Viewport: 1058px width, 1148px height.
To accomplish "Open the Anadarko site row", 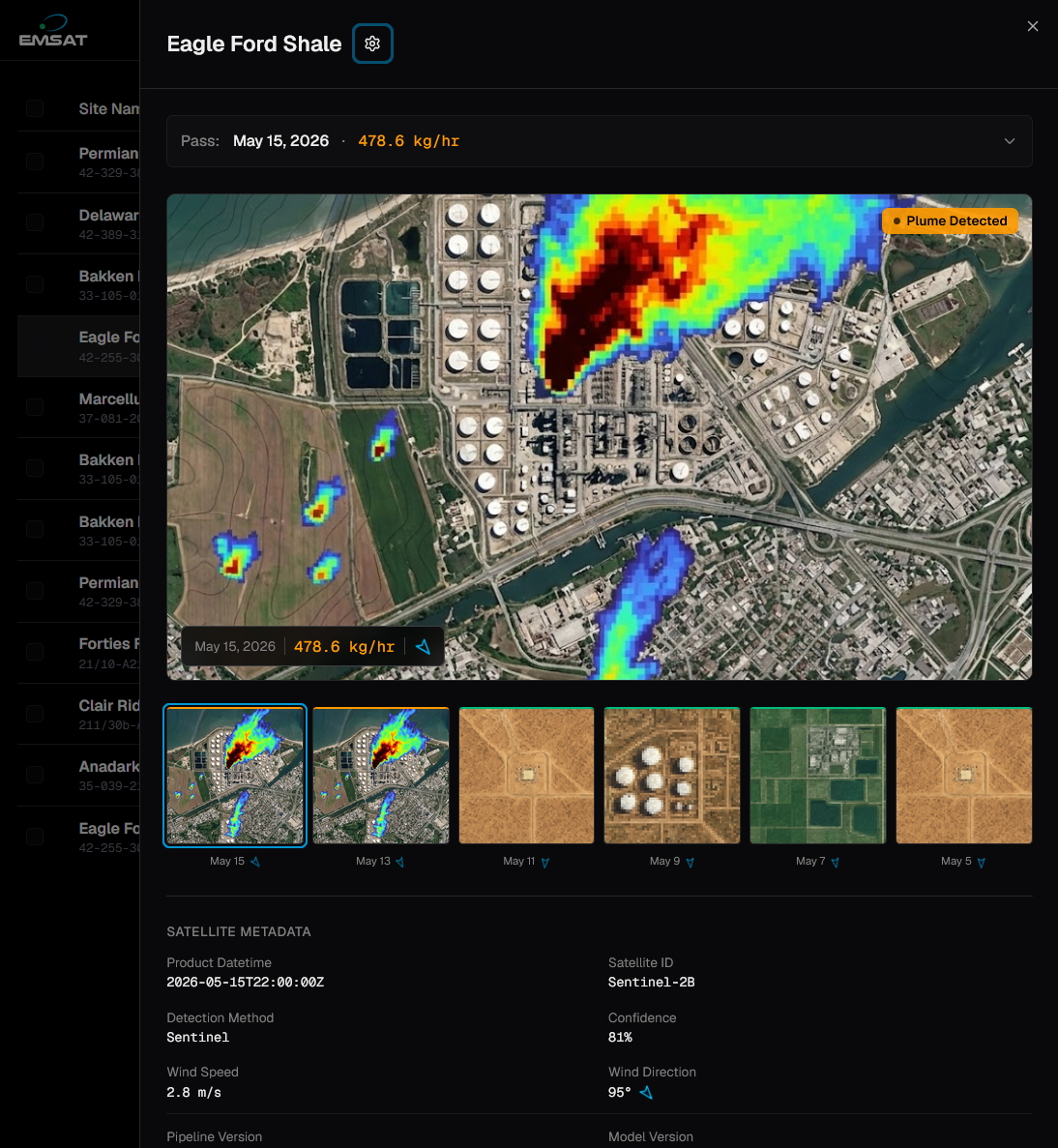I will pyautogui.click(x=78, y=776).
